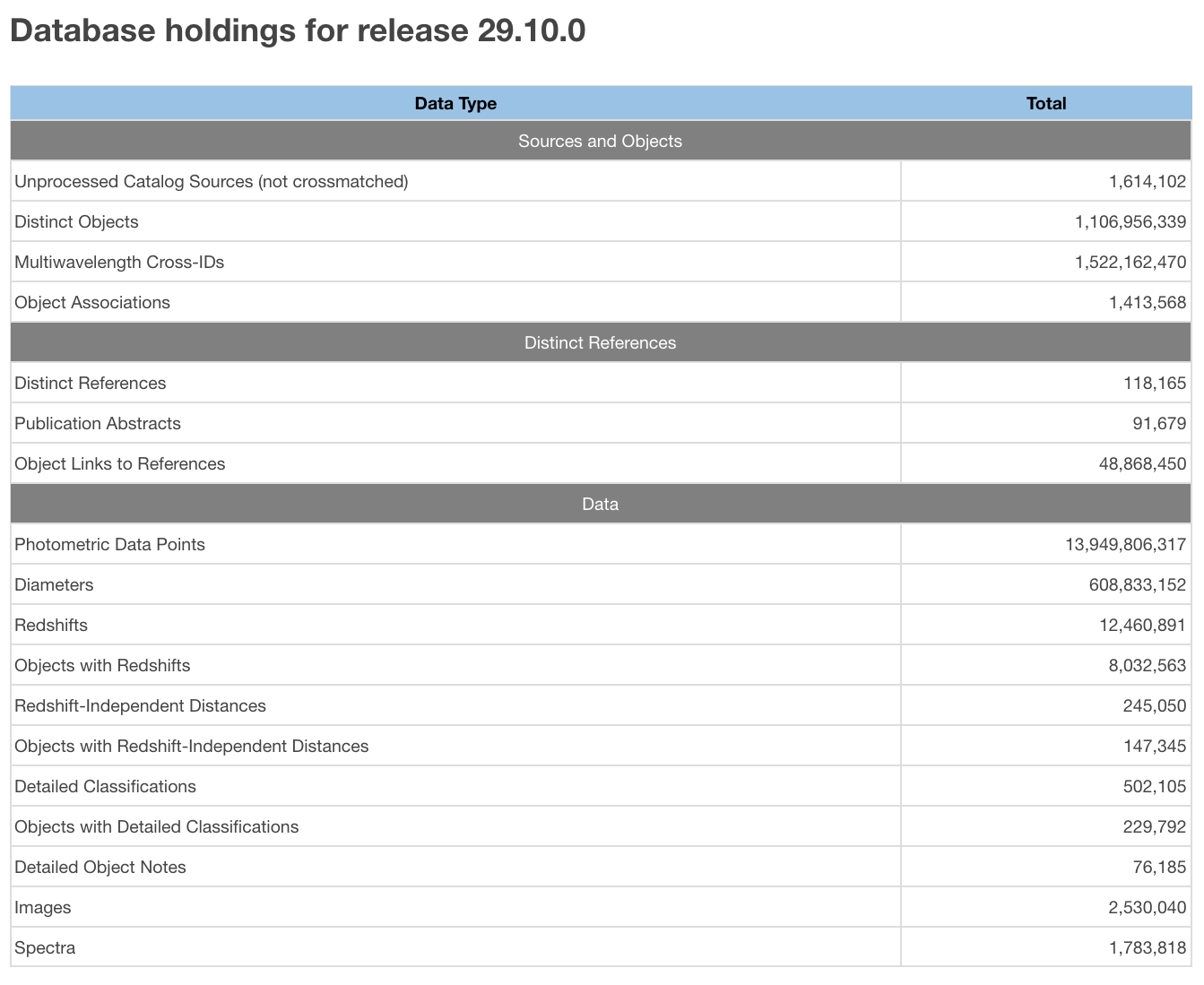Click Redshift-Independent Distances row label

(x=140, y=705)
